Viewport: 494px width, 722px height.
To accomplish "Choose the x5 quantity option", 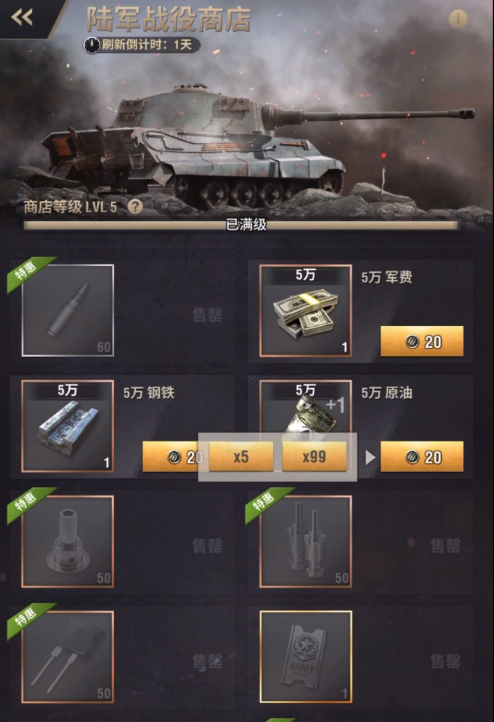I will (x=241, y=457).
